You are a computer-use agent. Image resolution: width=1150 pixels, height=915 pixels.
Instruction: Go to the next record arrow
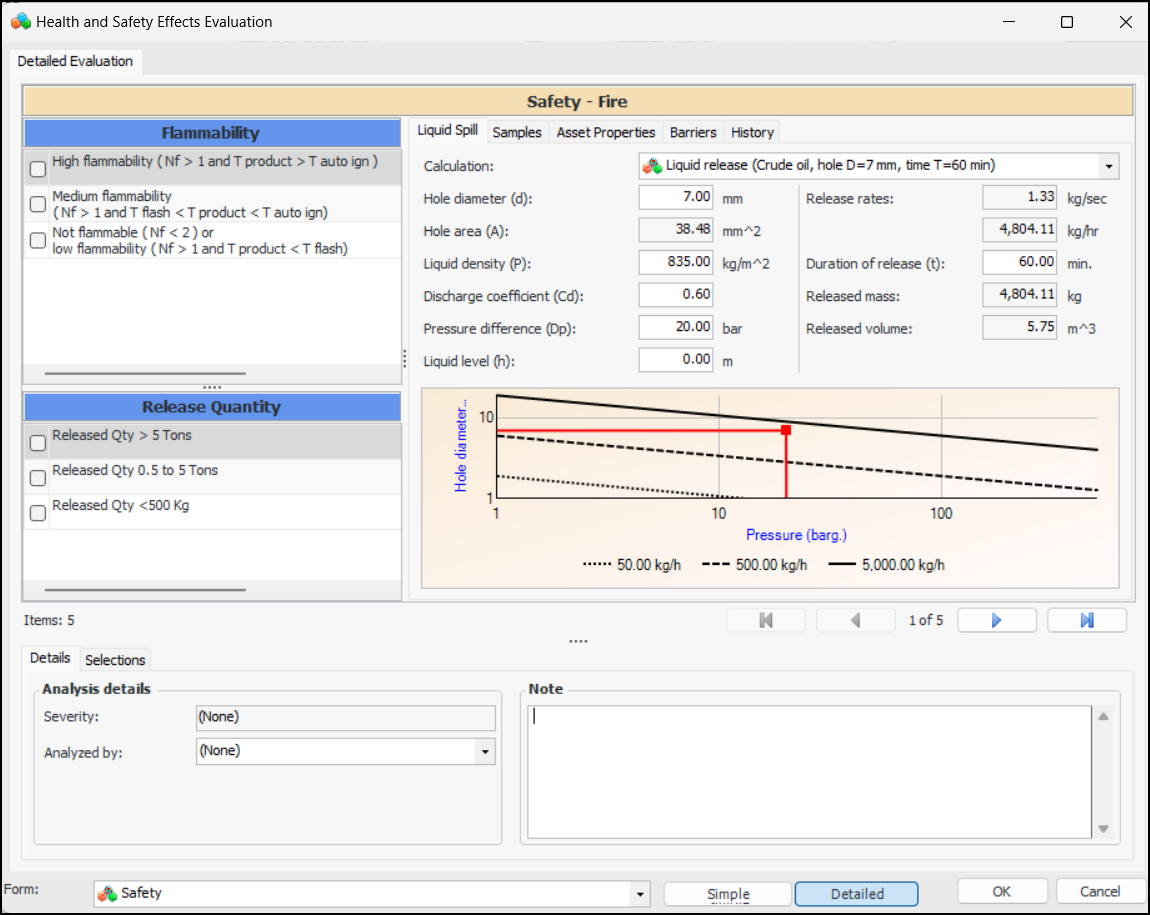(x=996, y=621)
